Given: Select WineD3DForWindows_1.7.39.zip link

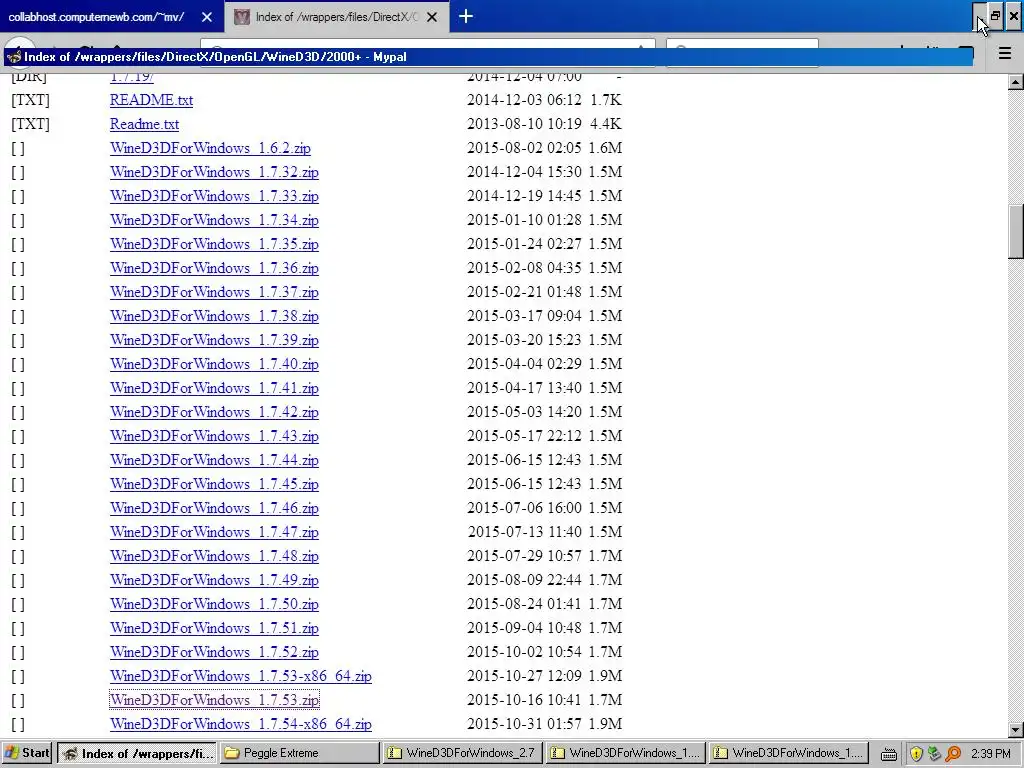Looking at the screenshot, I should coord(214,340).
